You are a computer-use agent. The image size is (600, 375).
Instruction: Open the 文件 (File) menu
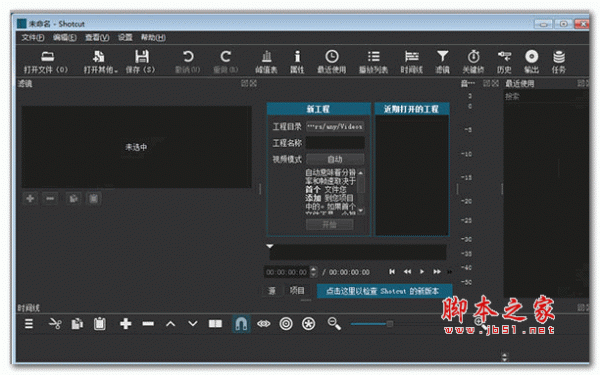pos(33,38)
